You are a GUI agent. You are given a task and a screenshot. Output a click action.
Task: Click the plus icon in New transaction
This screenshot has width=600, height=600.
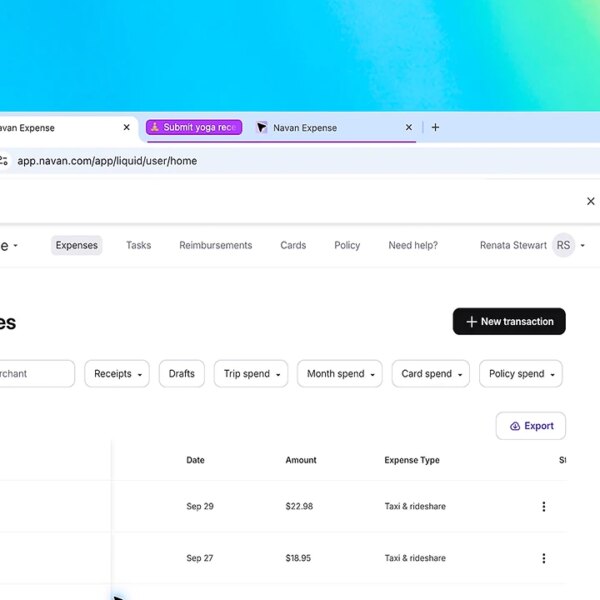tap(471, 322)
